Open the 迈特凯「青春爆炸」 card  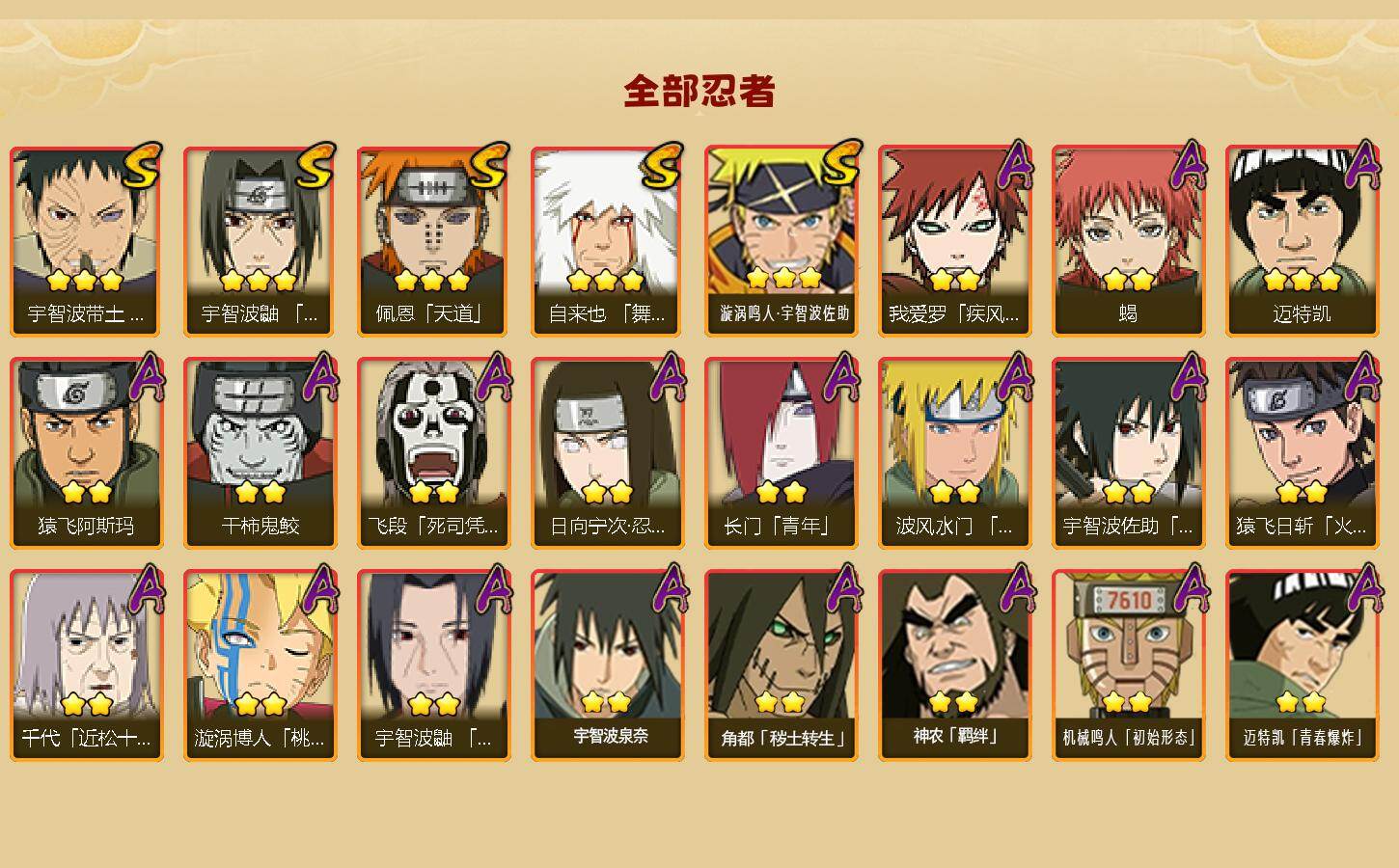point(1303,665)
